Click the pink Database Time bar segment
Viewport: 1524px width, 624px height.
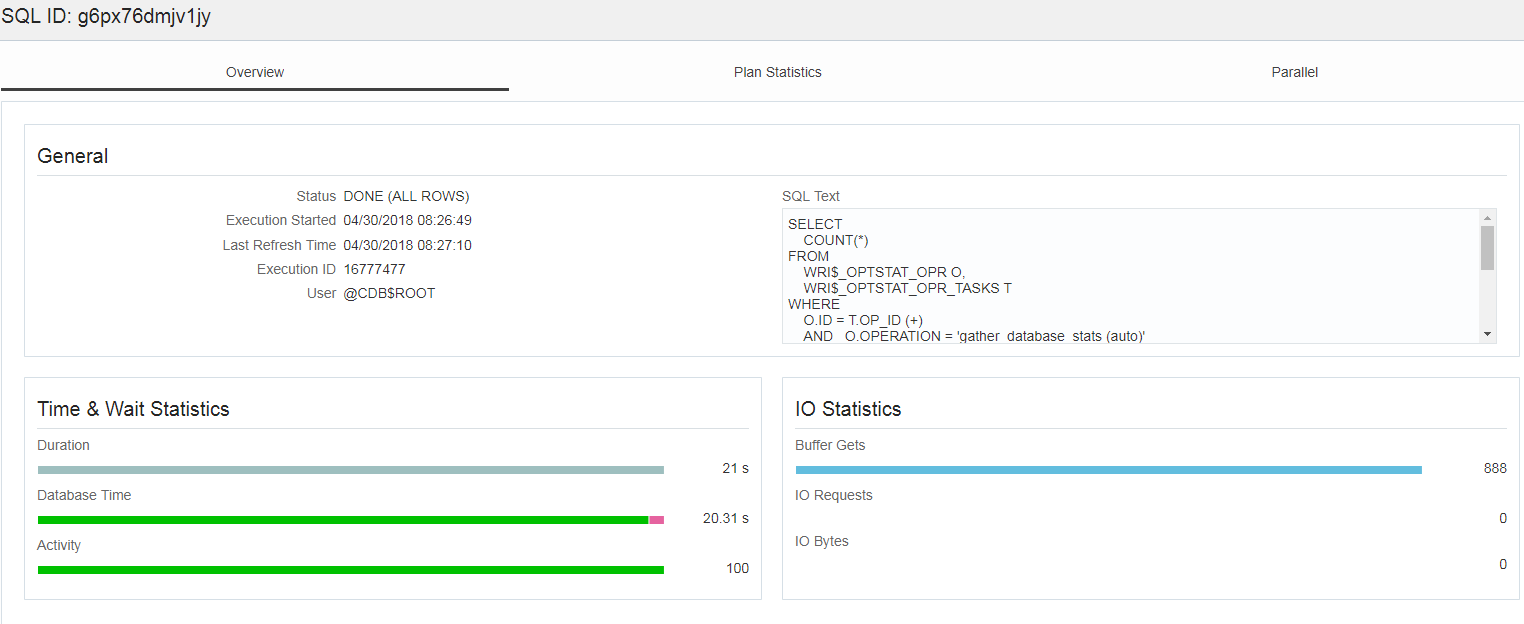(656, 520)
